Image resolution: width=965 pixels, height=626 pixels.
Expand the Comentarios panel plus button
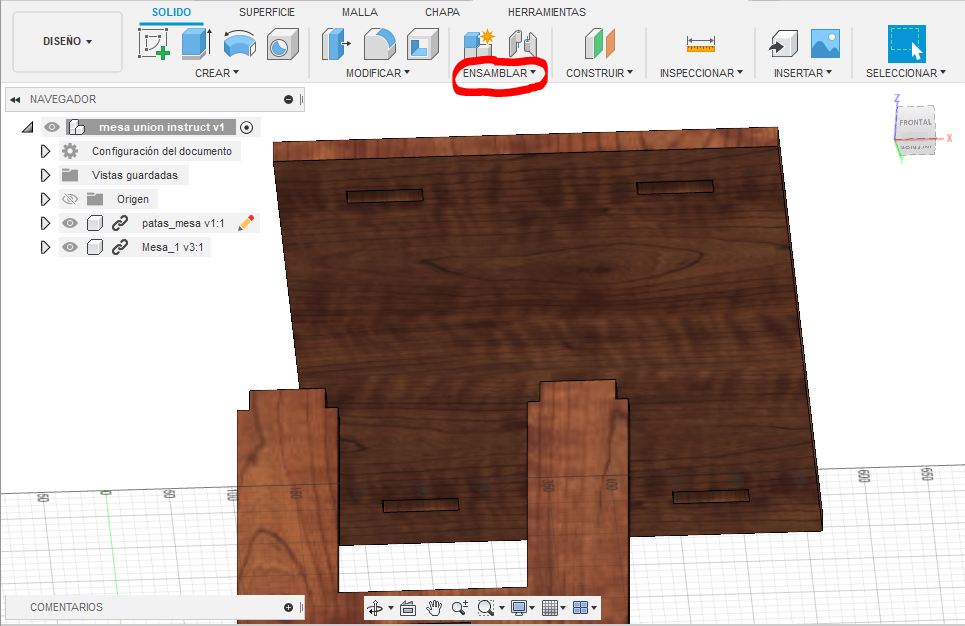pyautogui.click(x=288, y=608)
